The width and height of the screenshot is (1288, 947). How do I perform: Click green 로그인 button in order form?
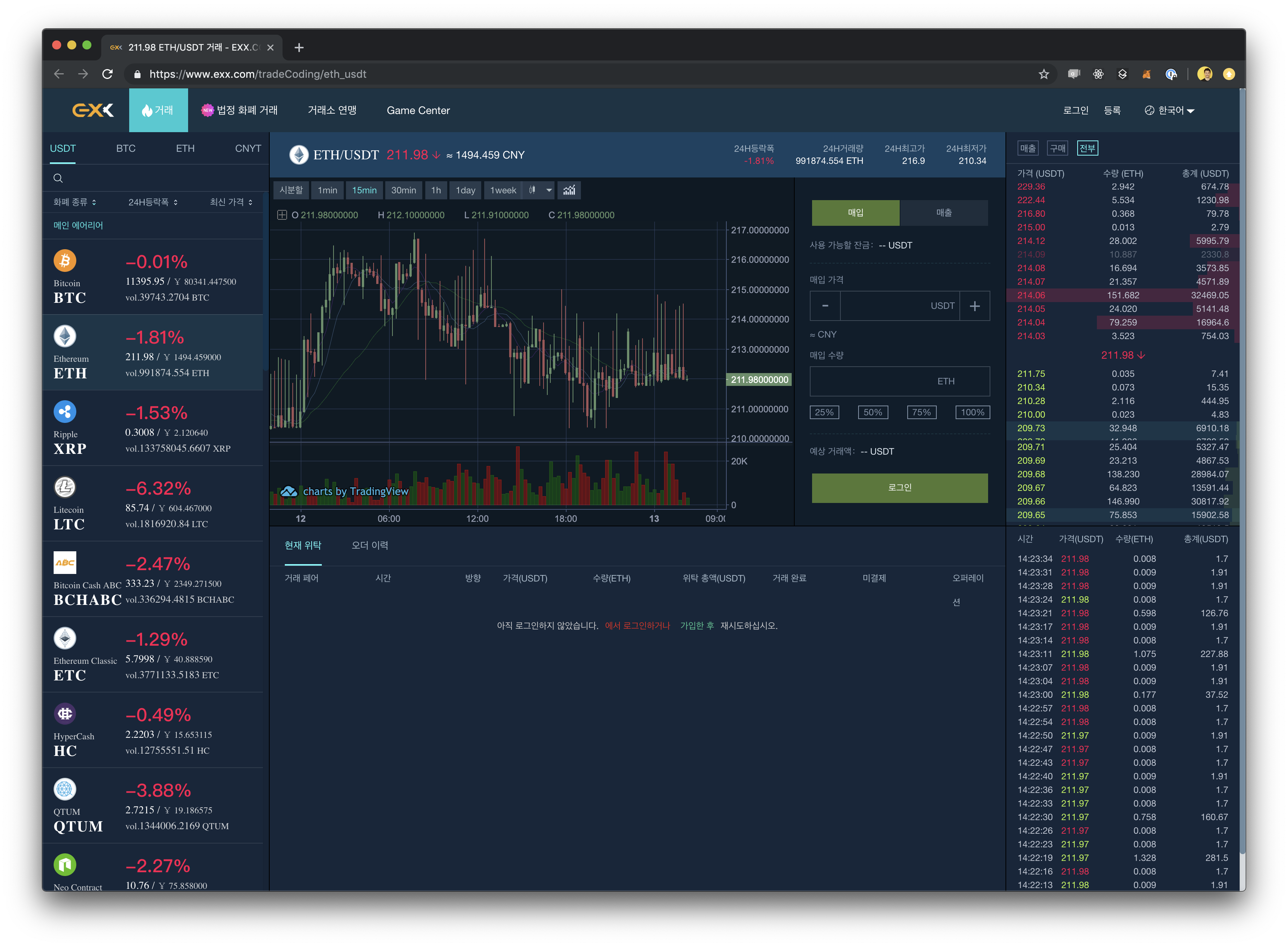pyautogui.click(x=900, y=488)
